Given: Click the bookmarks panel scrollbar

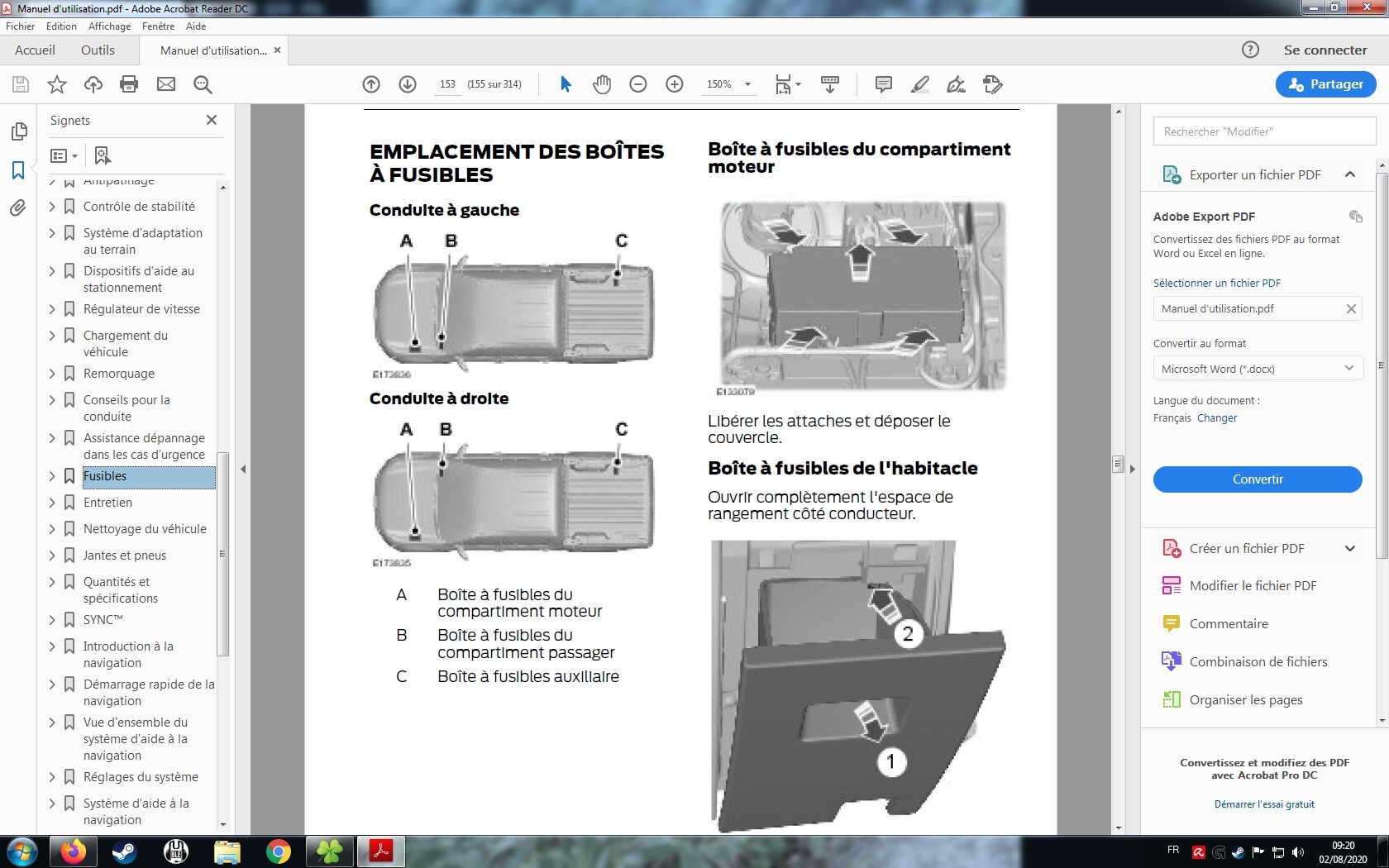Looking at the screenshot, I should coord(222,553).
